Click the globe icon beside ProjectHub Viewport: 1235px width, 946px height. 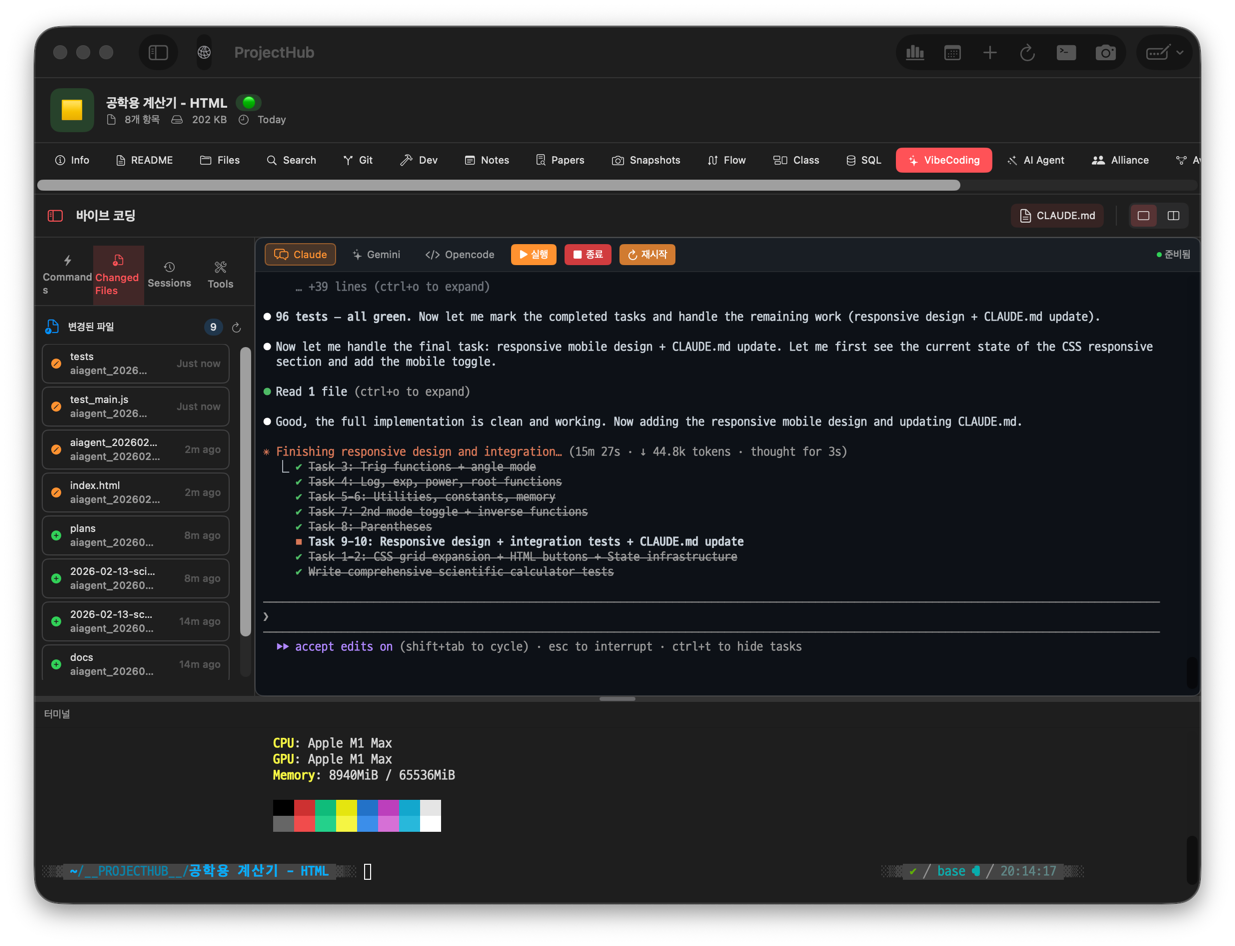point(204,53)
